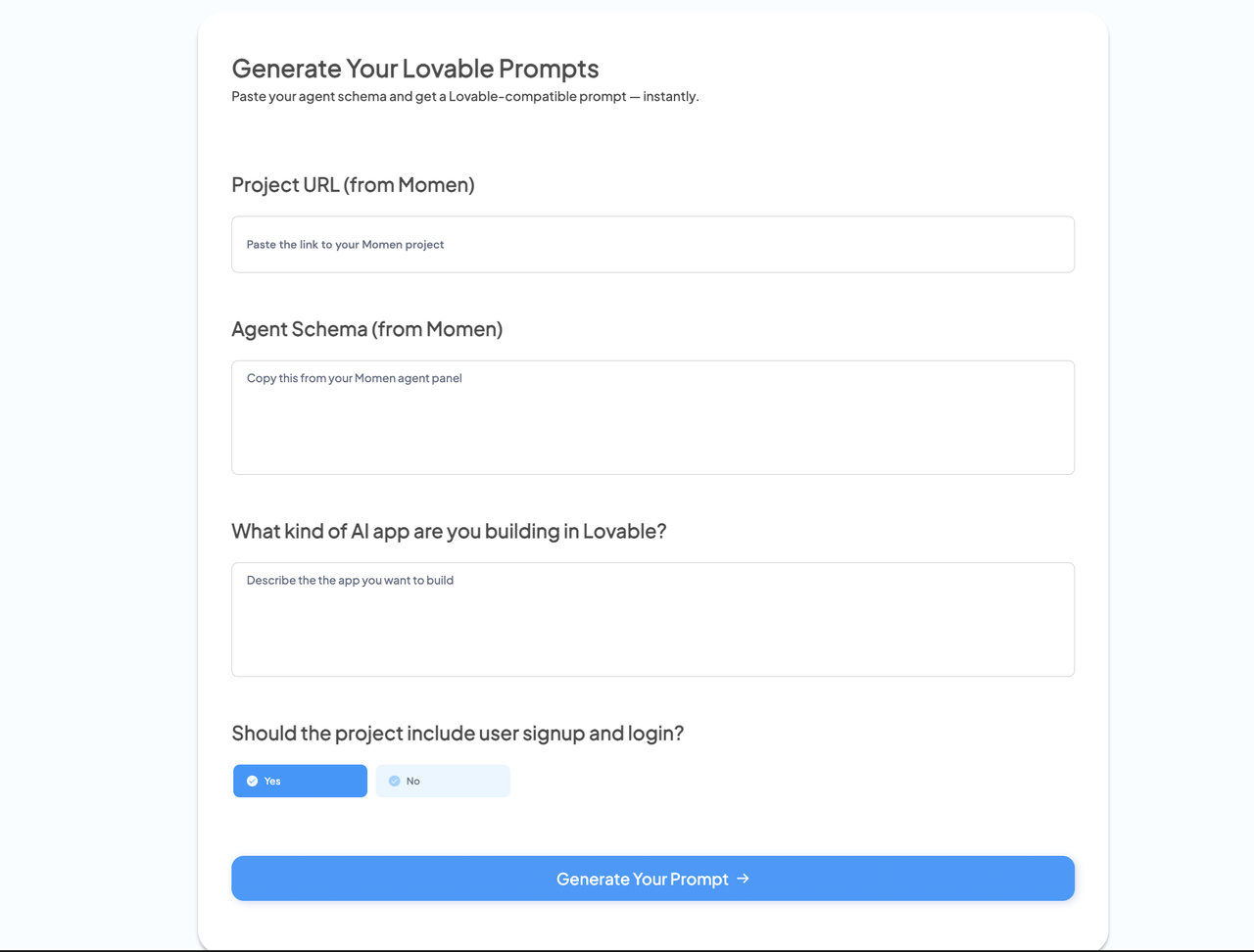
Task: Click the 'Agent Schema (from Momen)' label
Action: click(366, 329)
